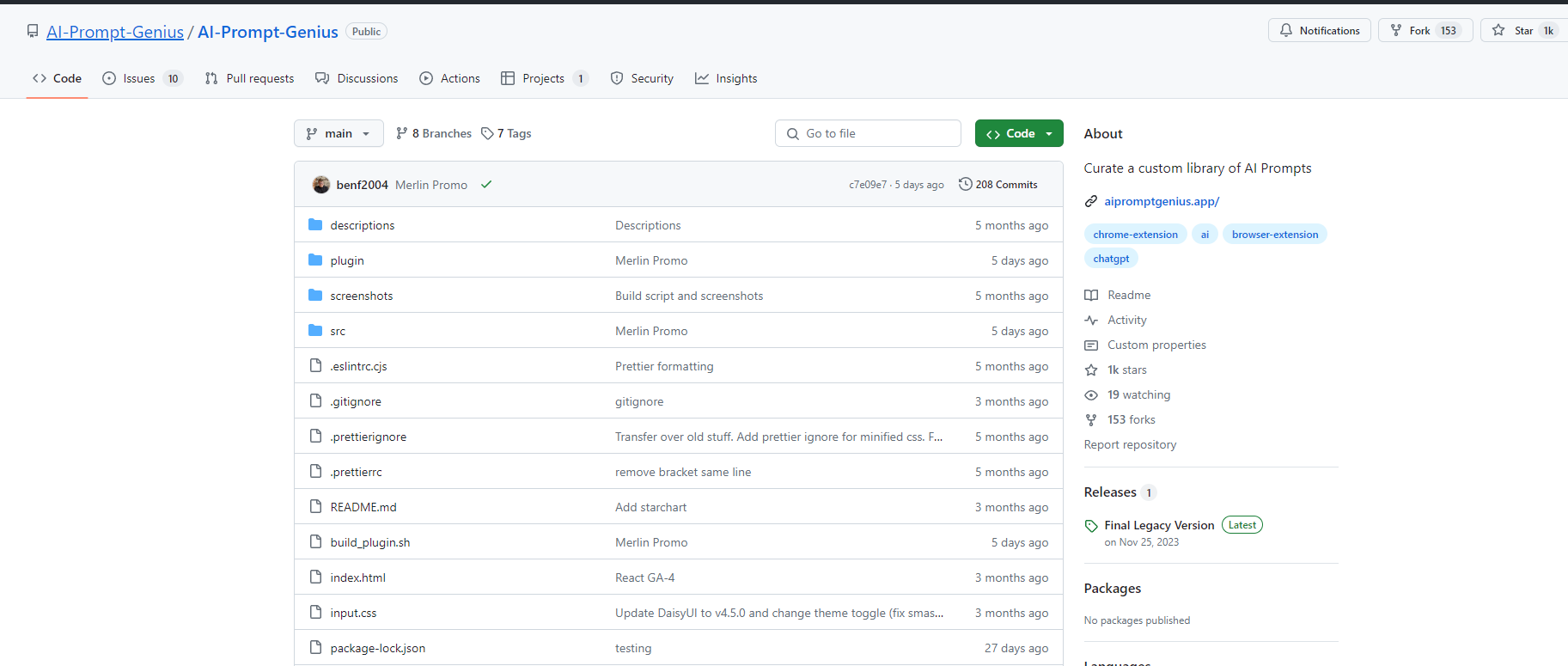
Task: View the 1k stars list
Action: (x=1117, y=370)
